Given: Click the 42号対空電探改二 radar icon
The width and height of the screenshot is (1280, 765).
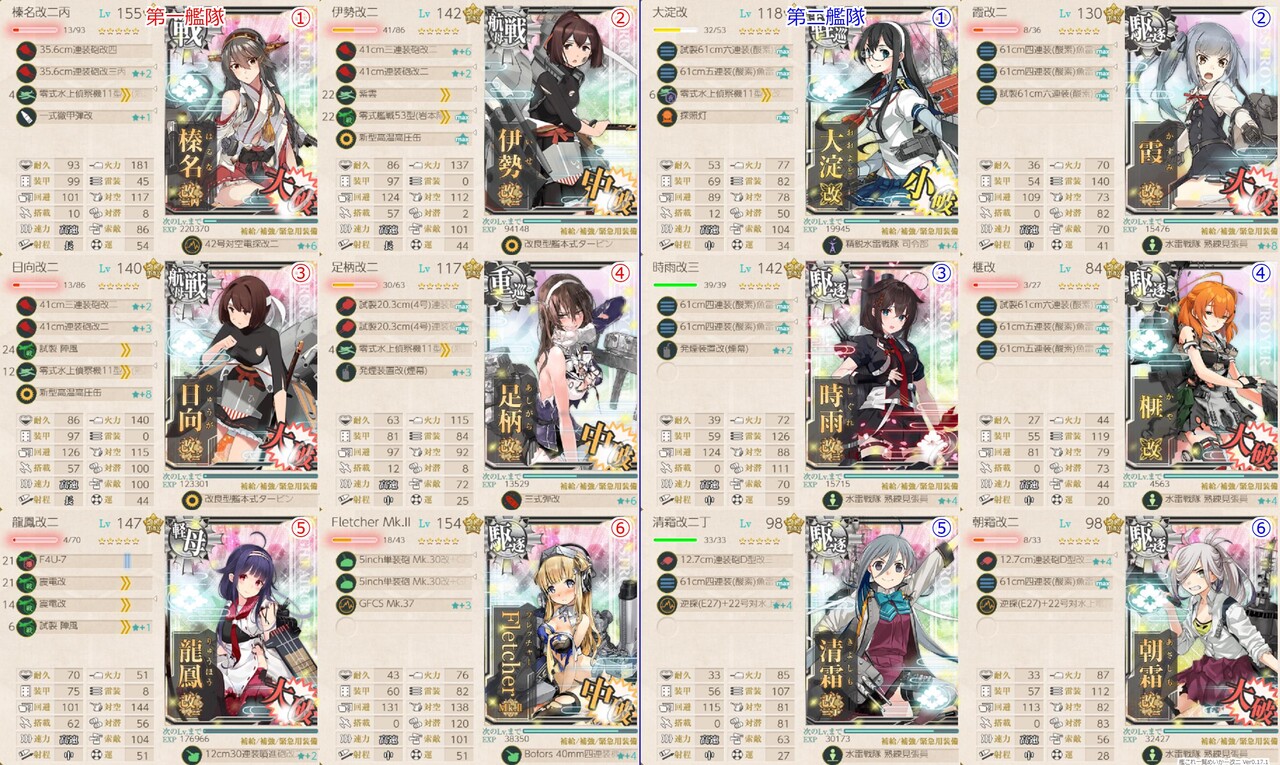Looking at the screenshot, I should tap(189, 244).
